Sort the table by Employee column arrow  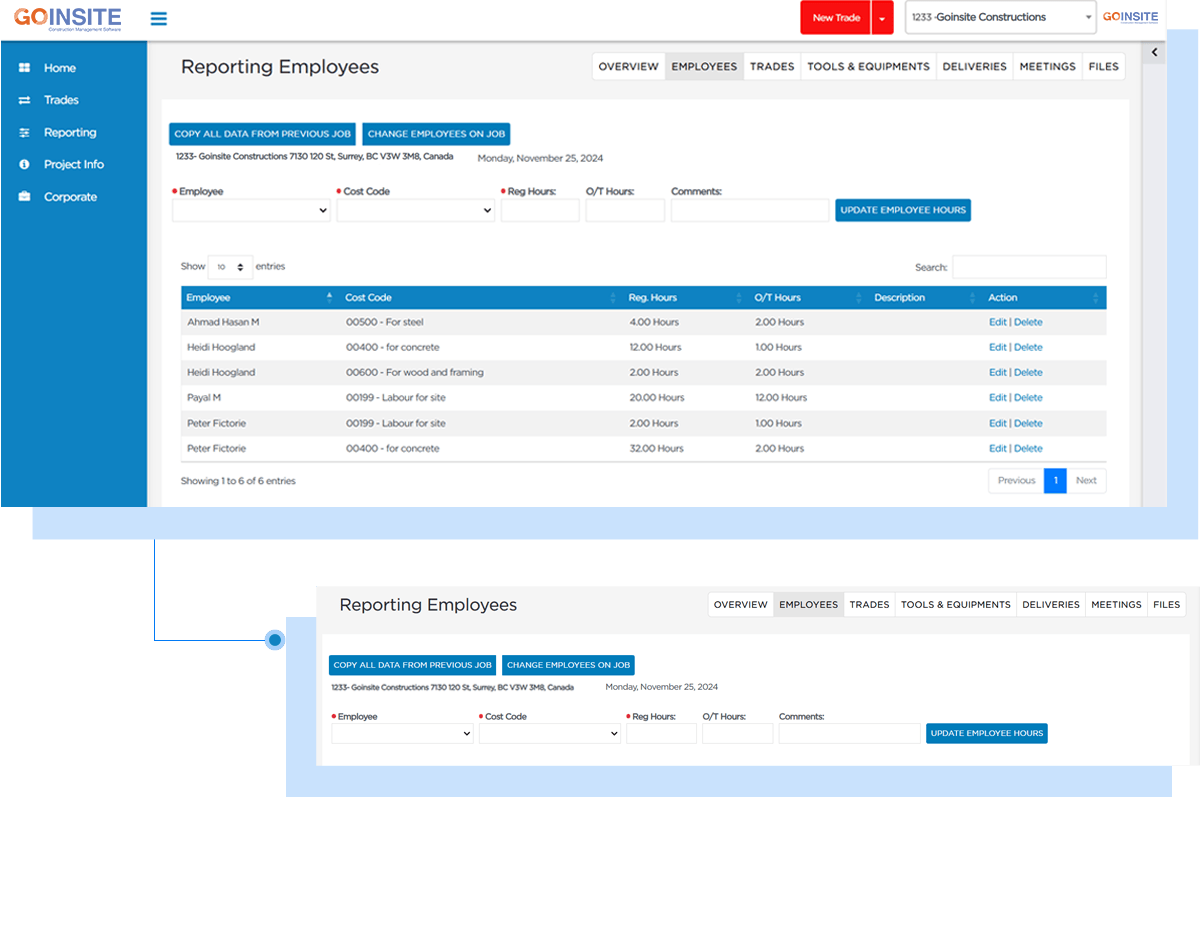point(330,298)
